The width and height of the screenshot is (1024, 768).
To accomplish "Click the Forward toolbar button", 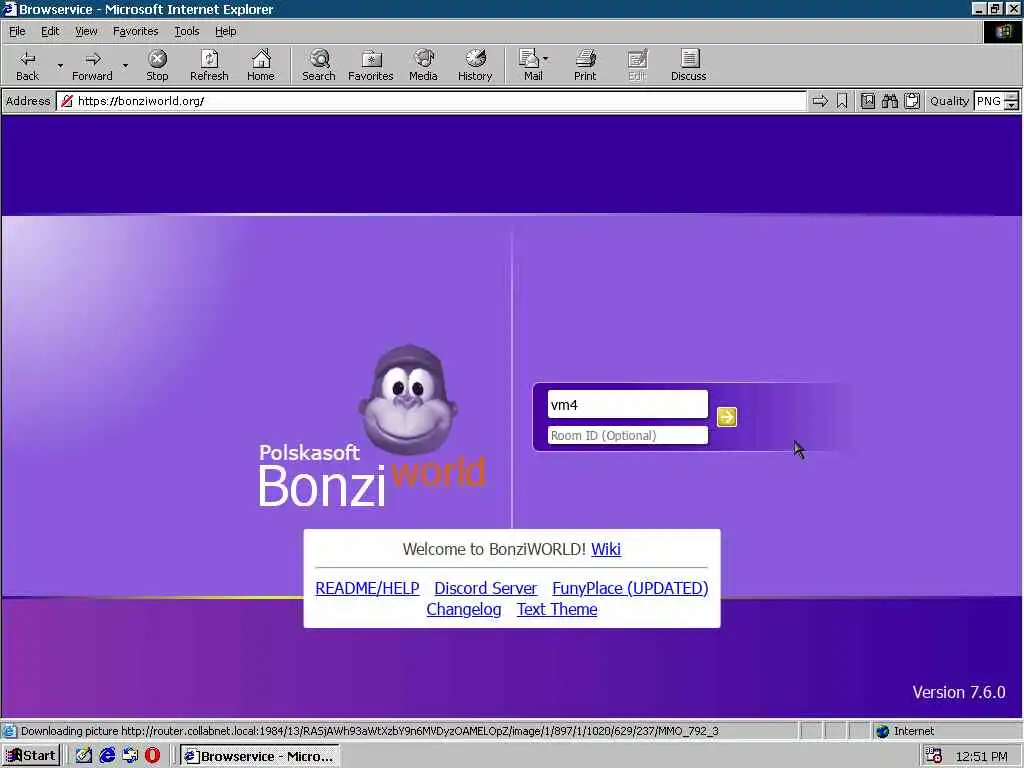I will (92, 65).
